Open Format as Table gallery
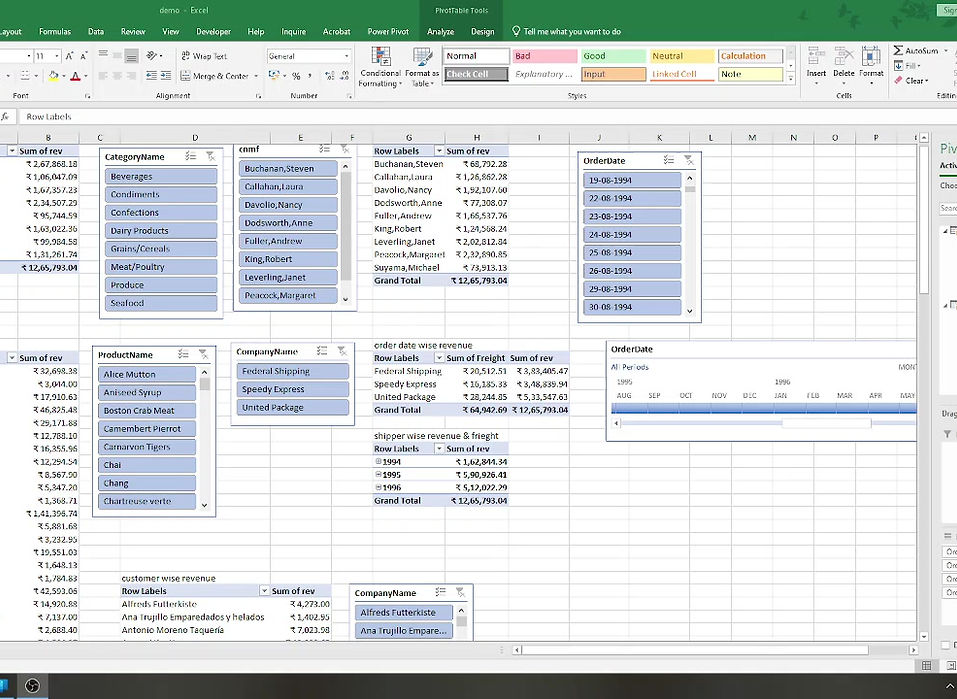The image size is (957, 699). [422, 67]
